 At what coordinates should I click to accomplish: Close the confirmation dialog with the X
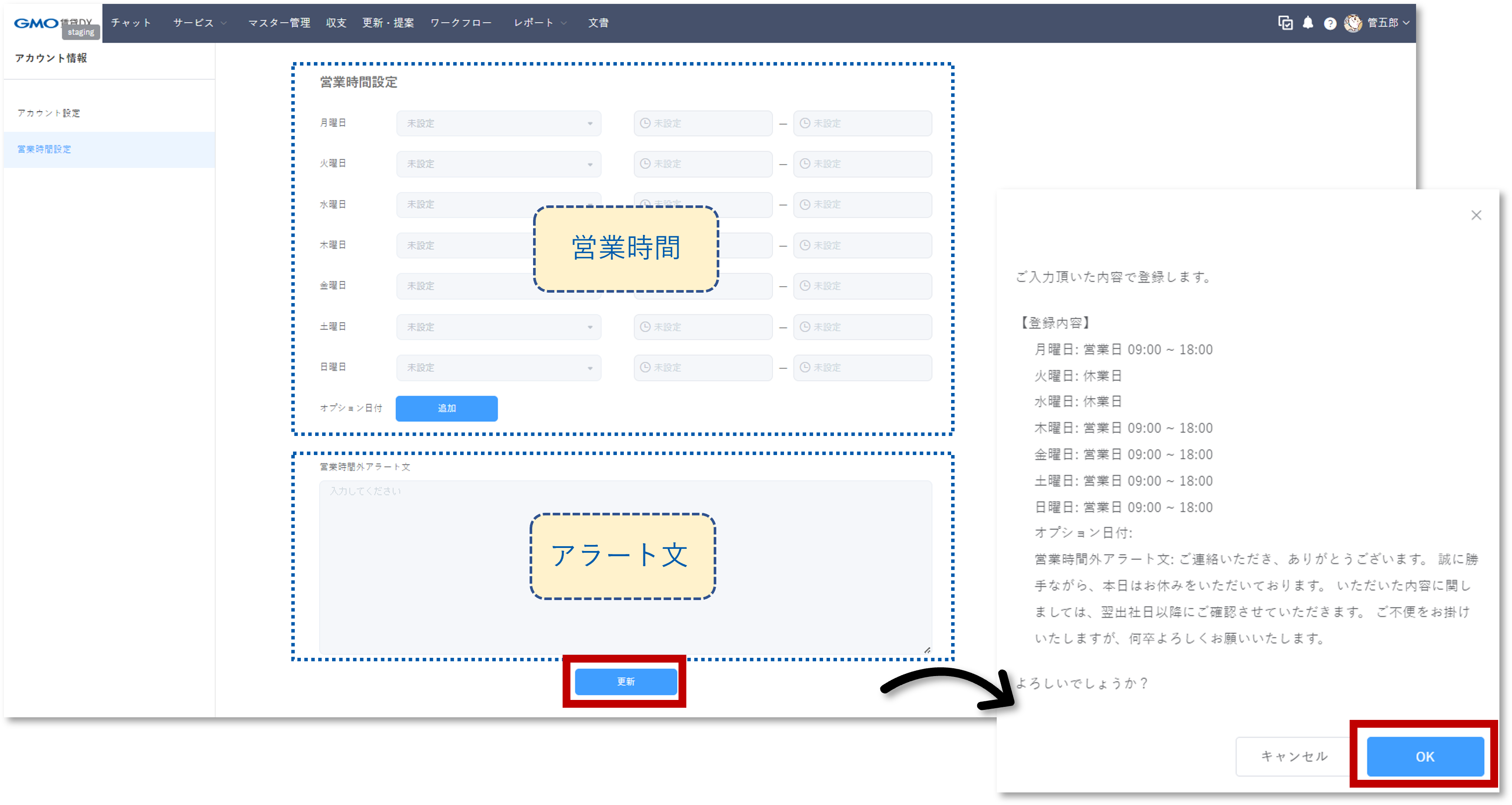[x=1476, y=215]
